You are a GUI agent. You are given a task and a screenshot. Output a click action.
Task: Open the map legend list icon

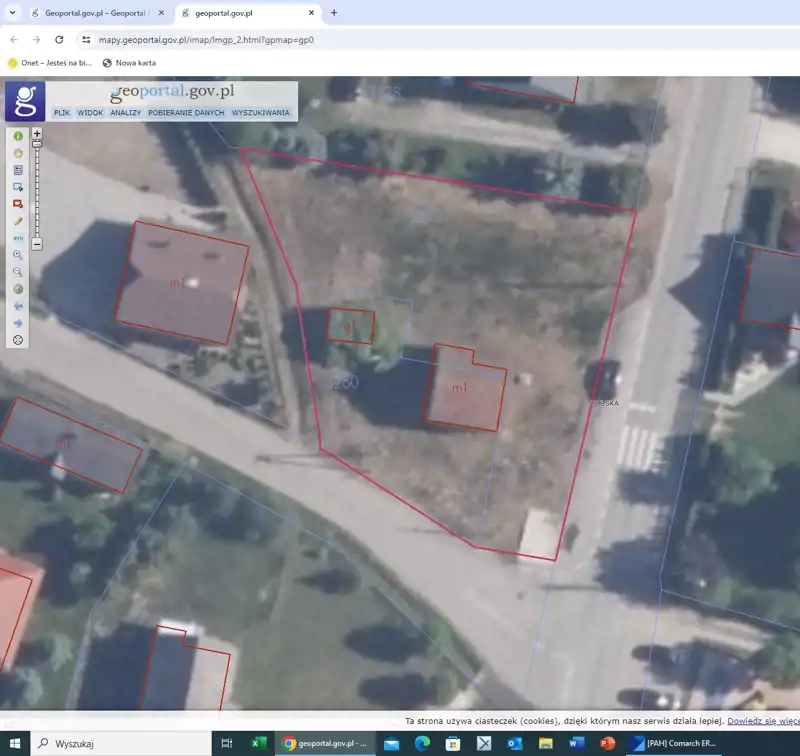pyautogui.click(x=18, y=170)
